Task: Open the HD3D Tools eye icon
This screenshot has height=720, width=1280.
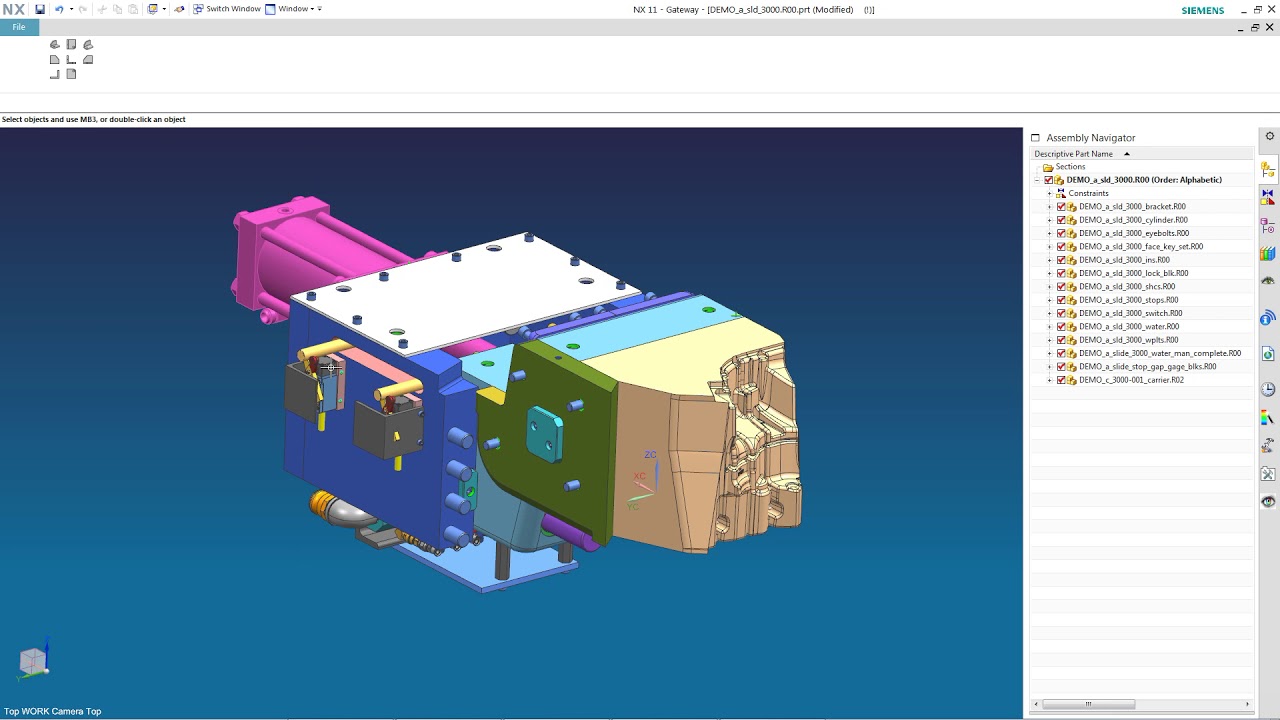Action: point(1268,282)
